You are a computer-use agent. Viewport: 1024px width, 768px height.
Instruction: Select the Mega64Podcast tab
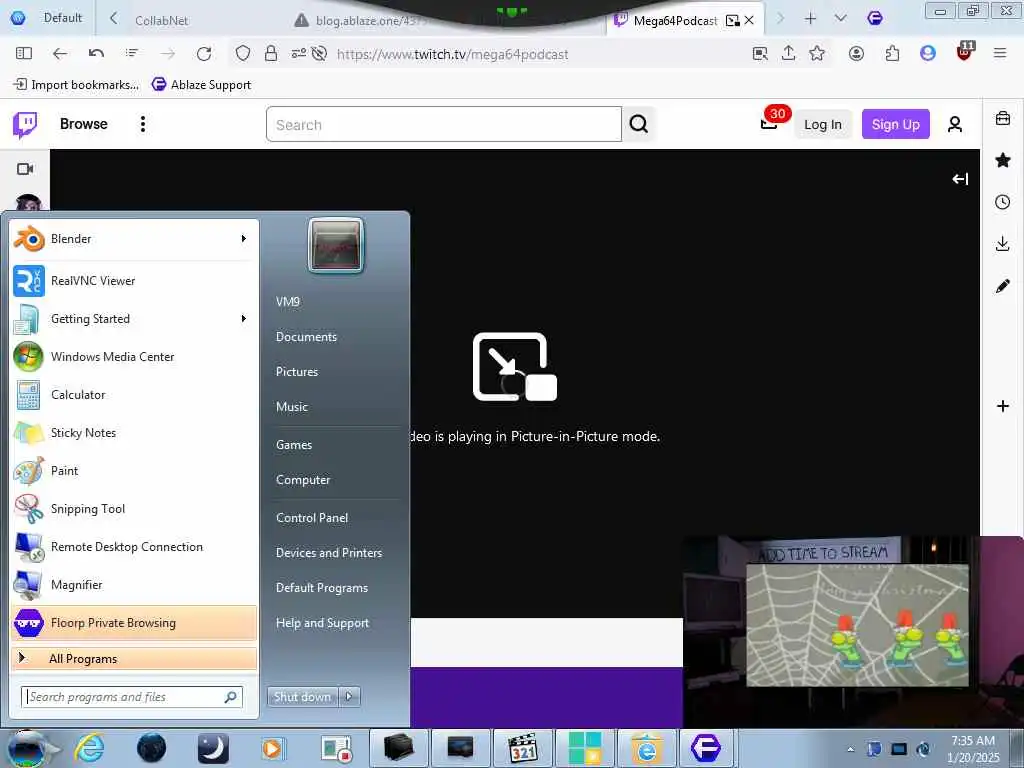pos(675,21)
